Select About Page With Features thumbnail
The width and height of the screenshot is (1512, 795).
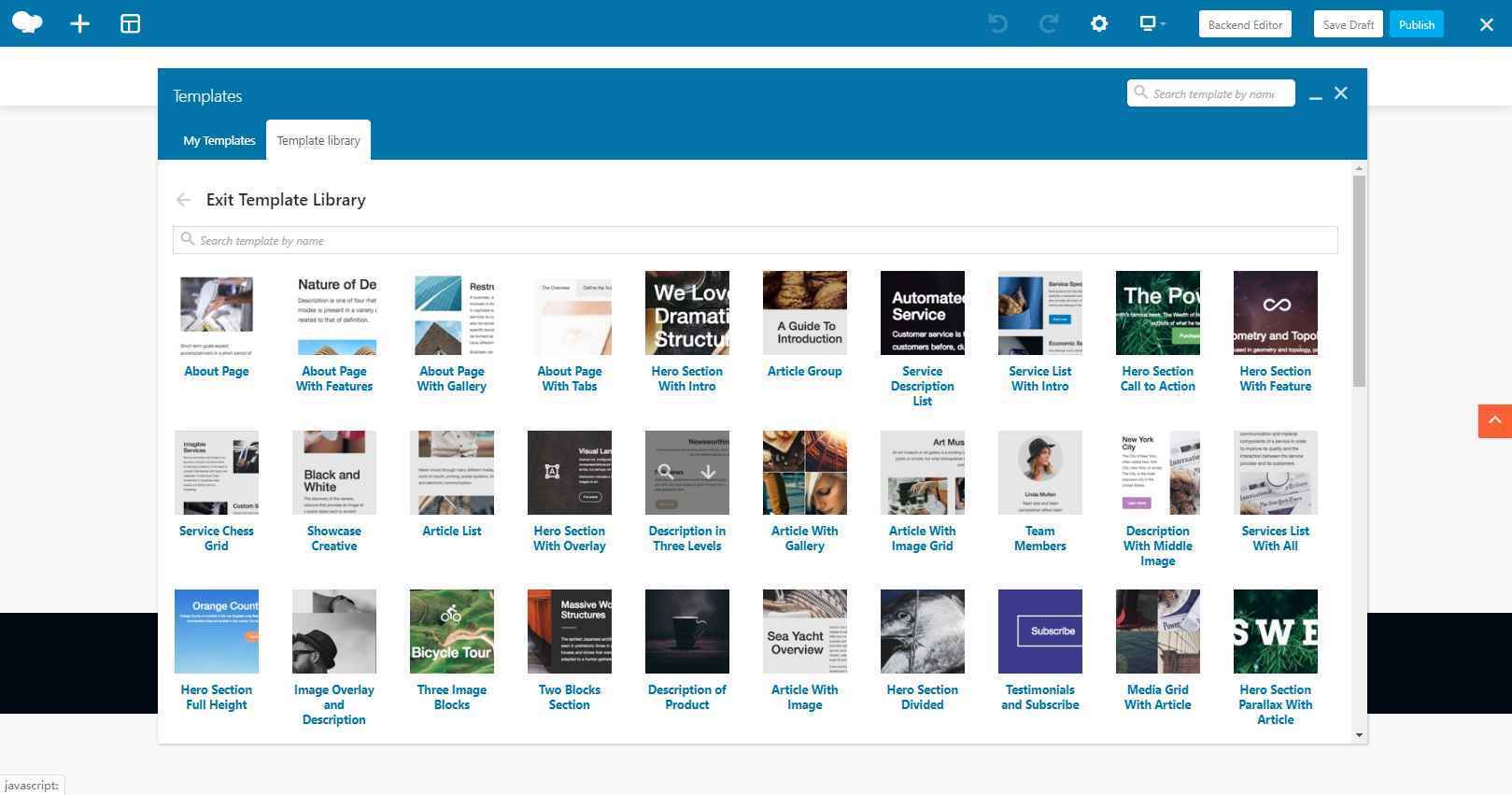(x=334, y=313)
